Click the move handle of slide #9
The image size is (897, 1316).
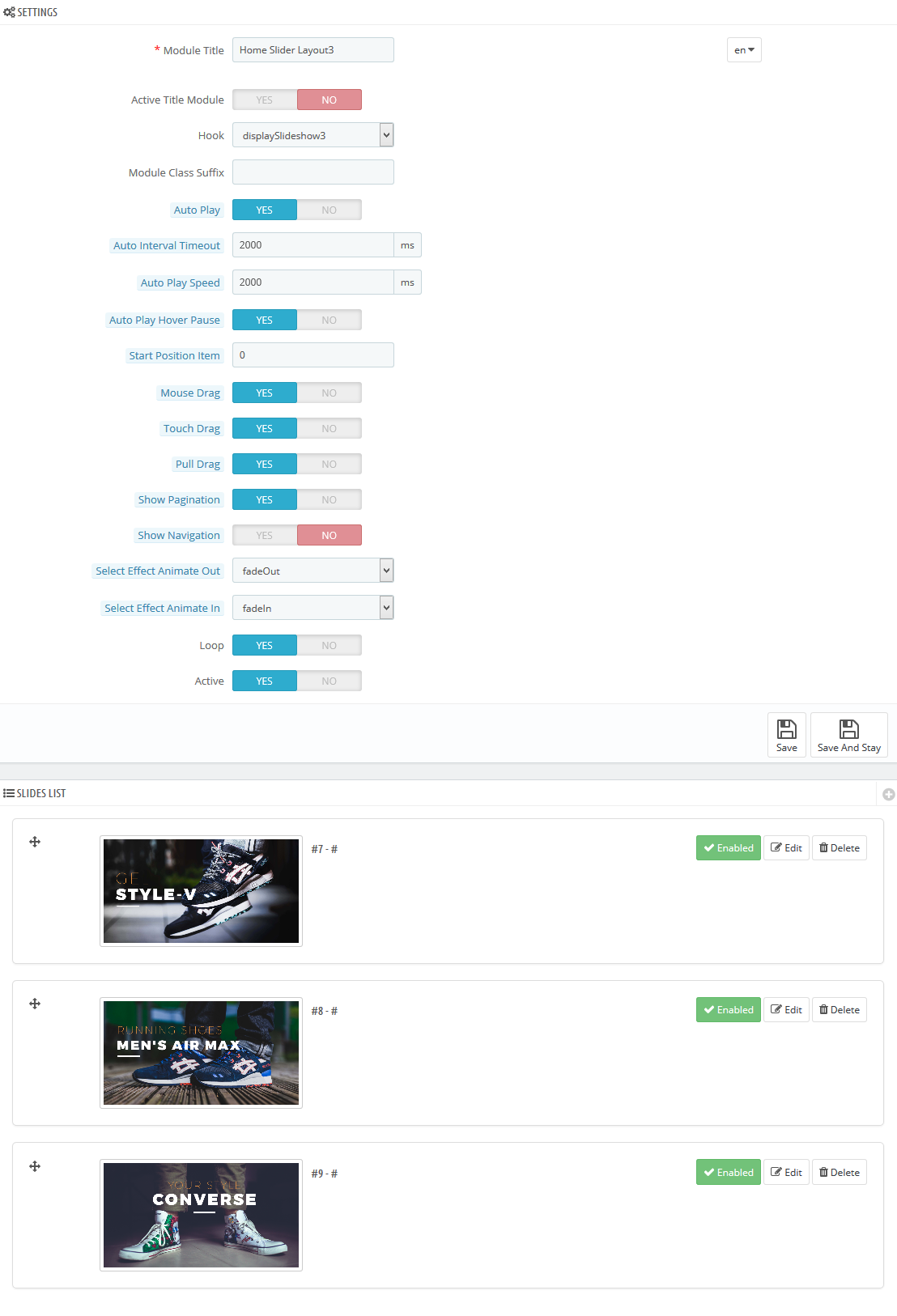(35, 1166)
